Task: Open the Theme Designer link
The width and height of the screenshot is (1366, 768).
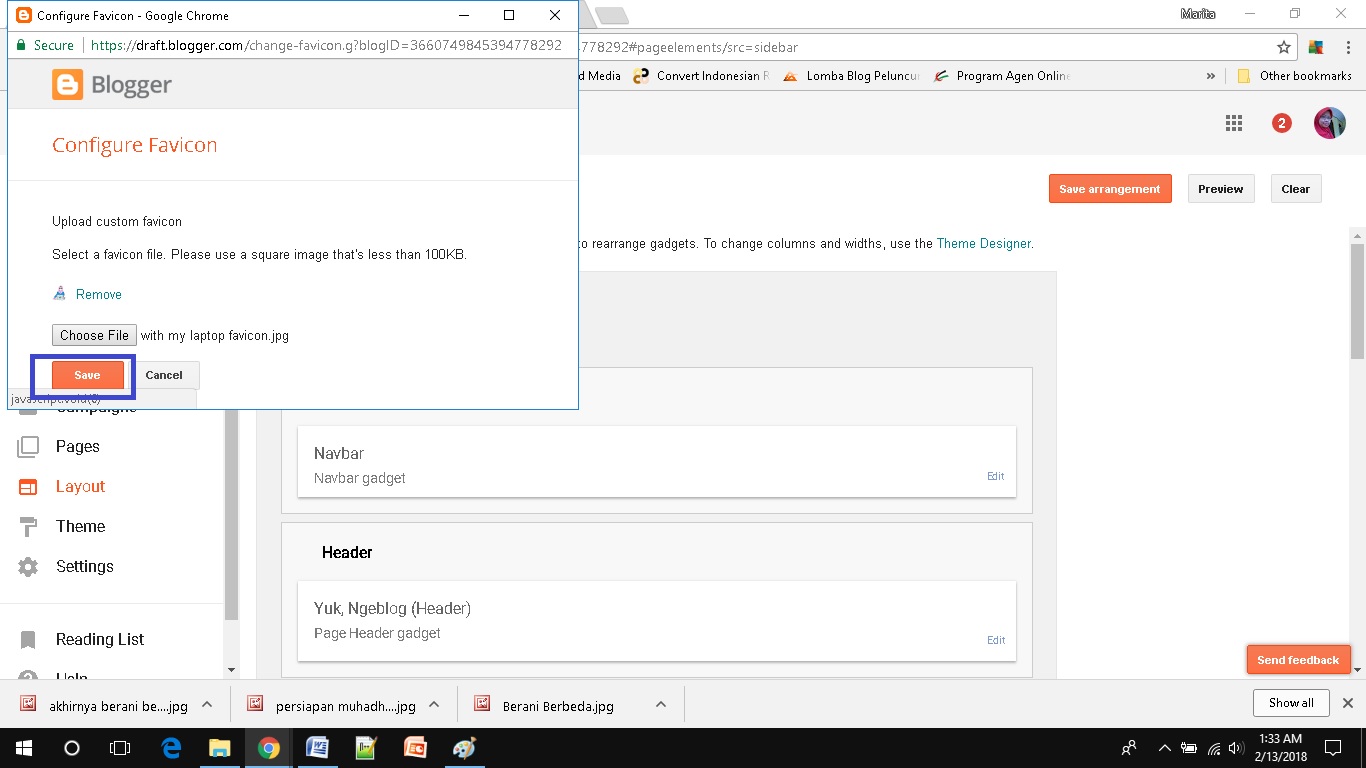Action: pyautogui.click(x=983, y=243)
